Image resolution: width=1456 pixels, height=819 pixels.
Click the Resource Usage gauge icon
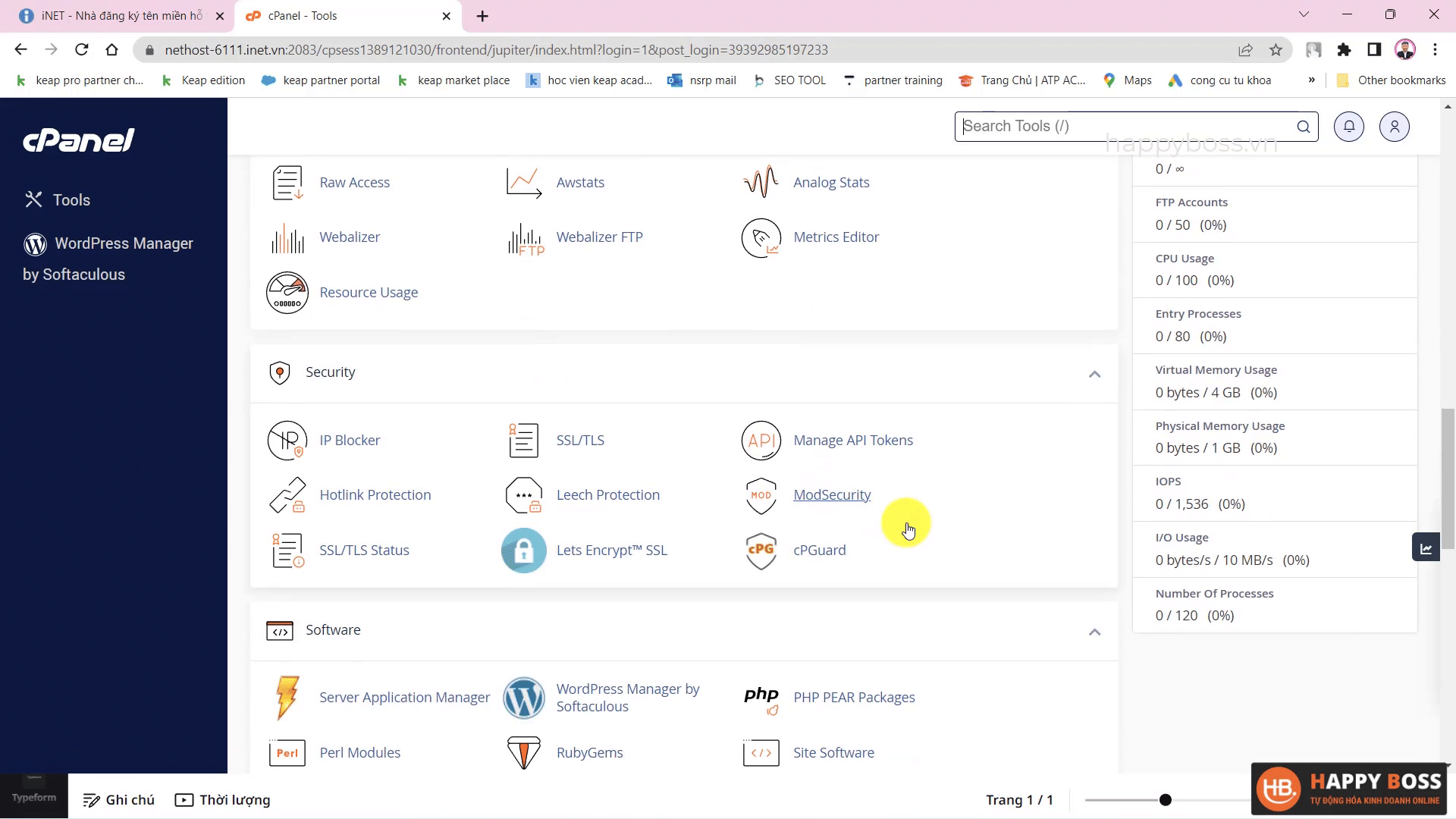click(287, 293)
